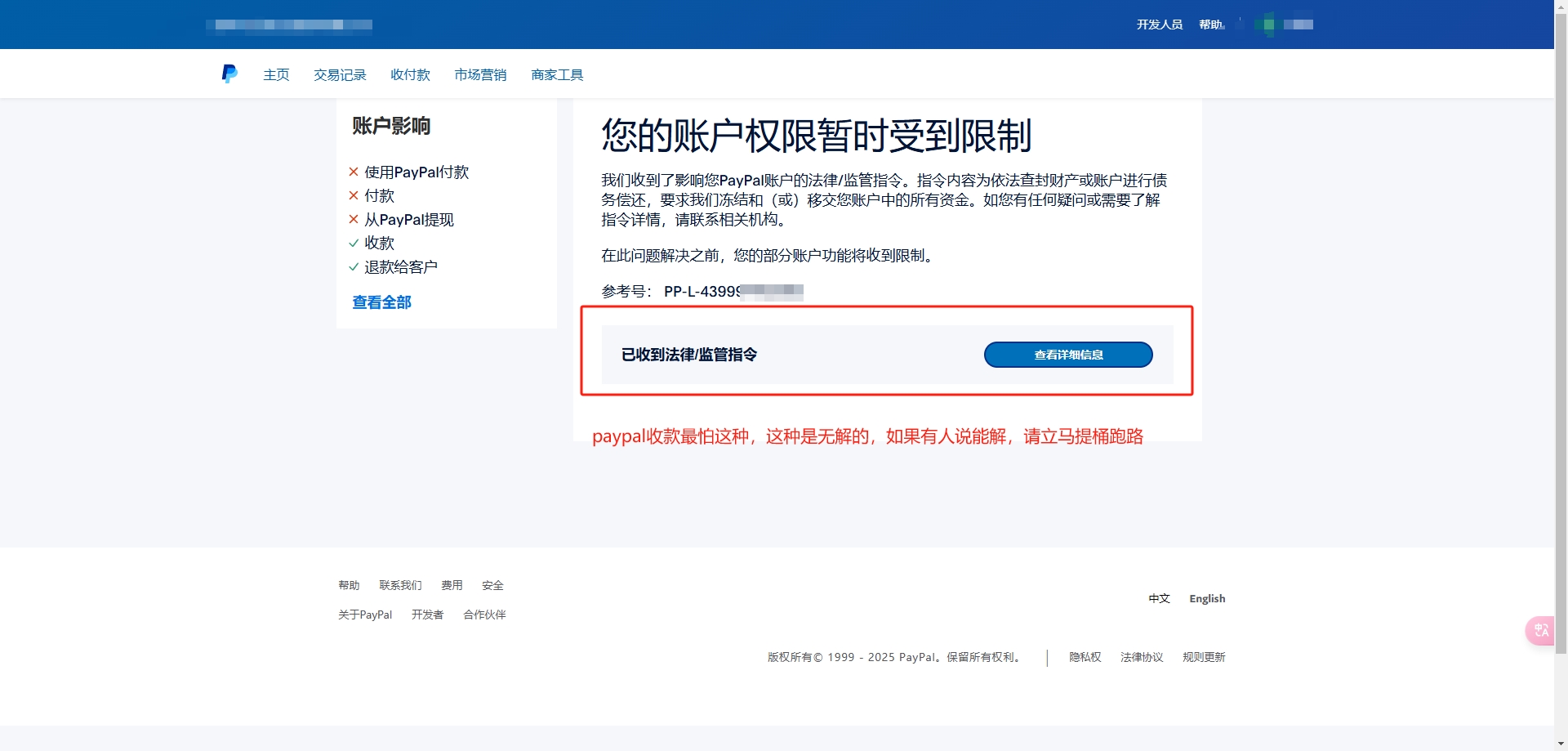Screen dimensions: 1568x751
Task: Open the translate floating widget icon
Action: click(x=1540, y=630)
